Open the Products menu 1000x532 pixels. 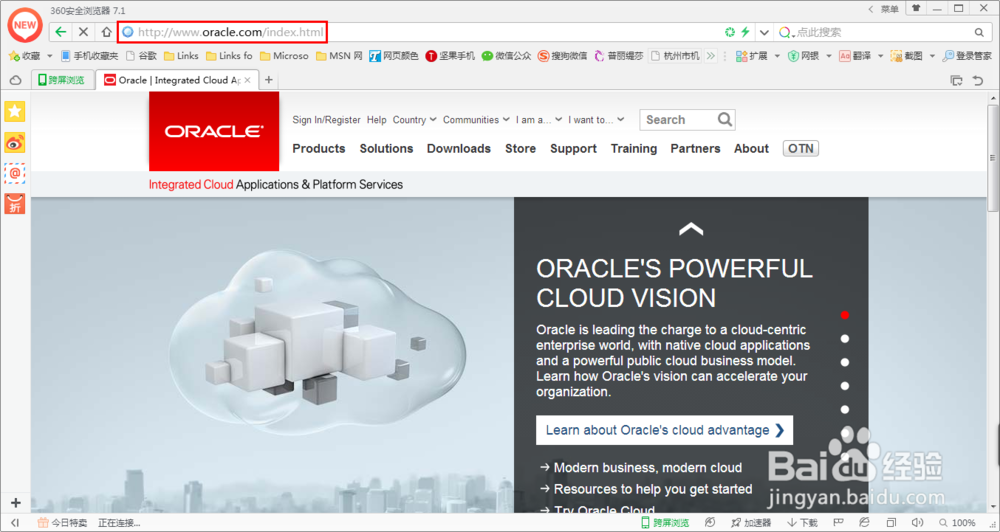(x=319, y=149)
